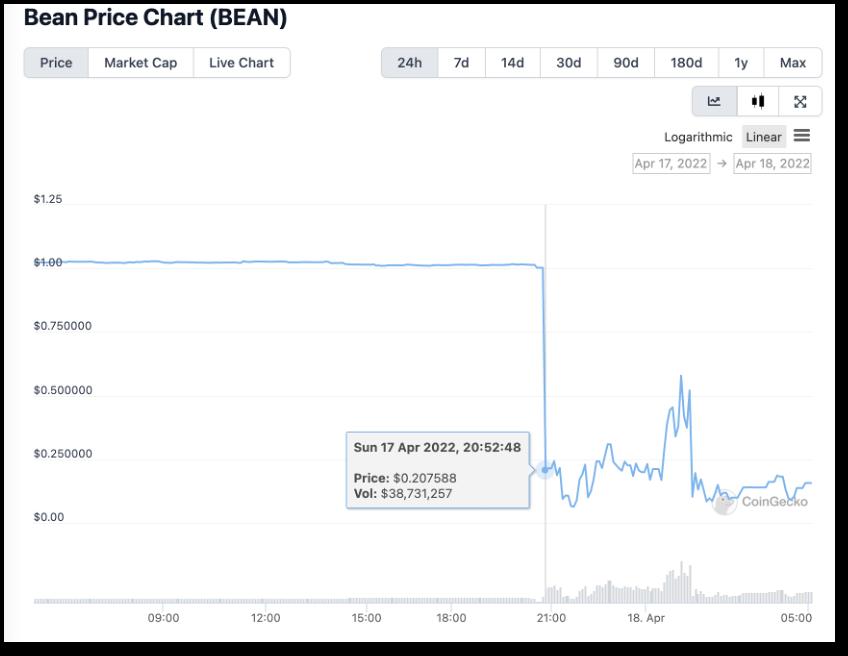
Task: Select the 24h time range
Action: point(409,62)
